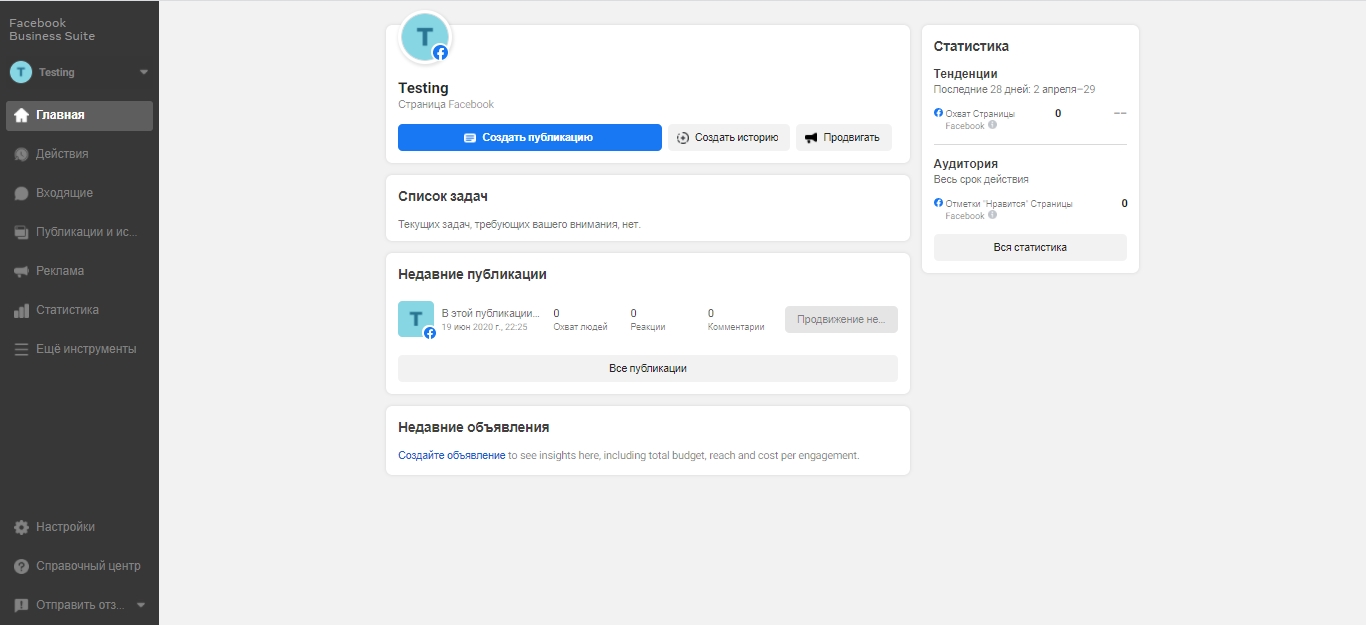This screenshot has width=1366, height=625.
Task: Open the Охват Страницы info tooltip icon
Action: (992, 125)
